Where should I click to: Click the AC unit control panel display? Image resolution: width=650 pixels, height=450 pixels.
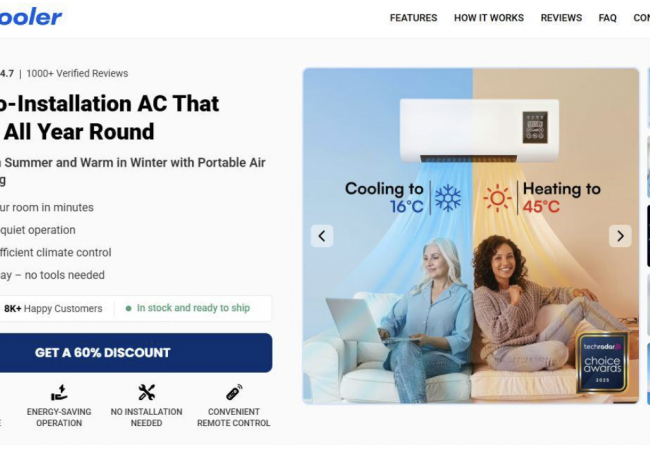pos(535,127)
